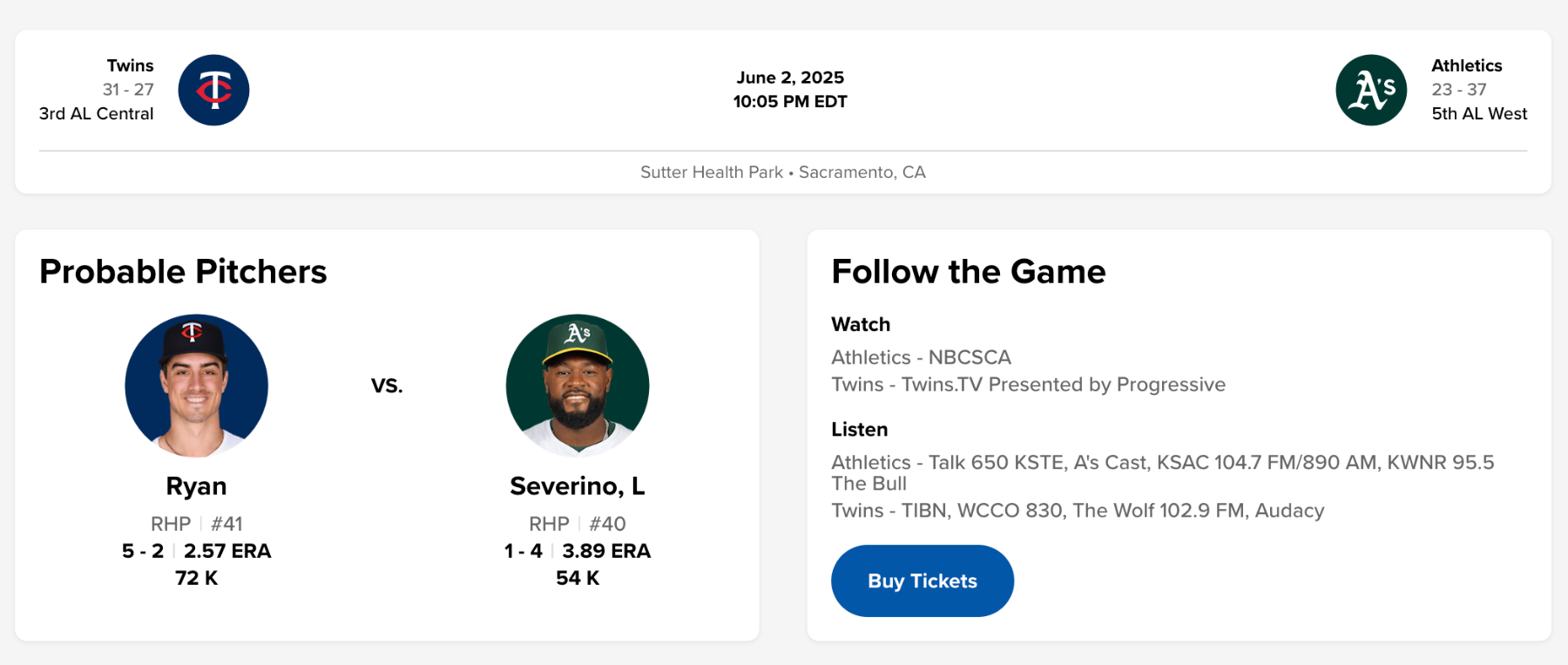This screenshot has width=1568, height=665.
Task: Click Ryan's 2.57 ERA stat
Action: tap(227, 551)
